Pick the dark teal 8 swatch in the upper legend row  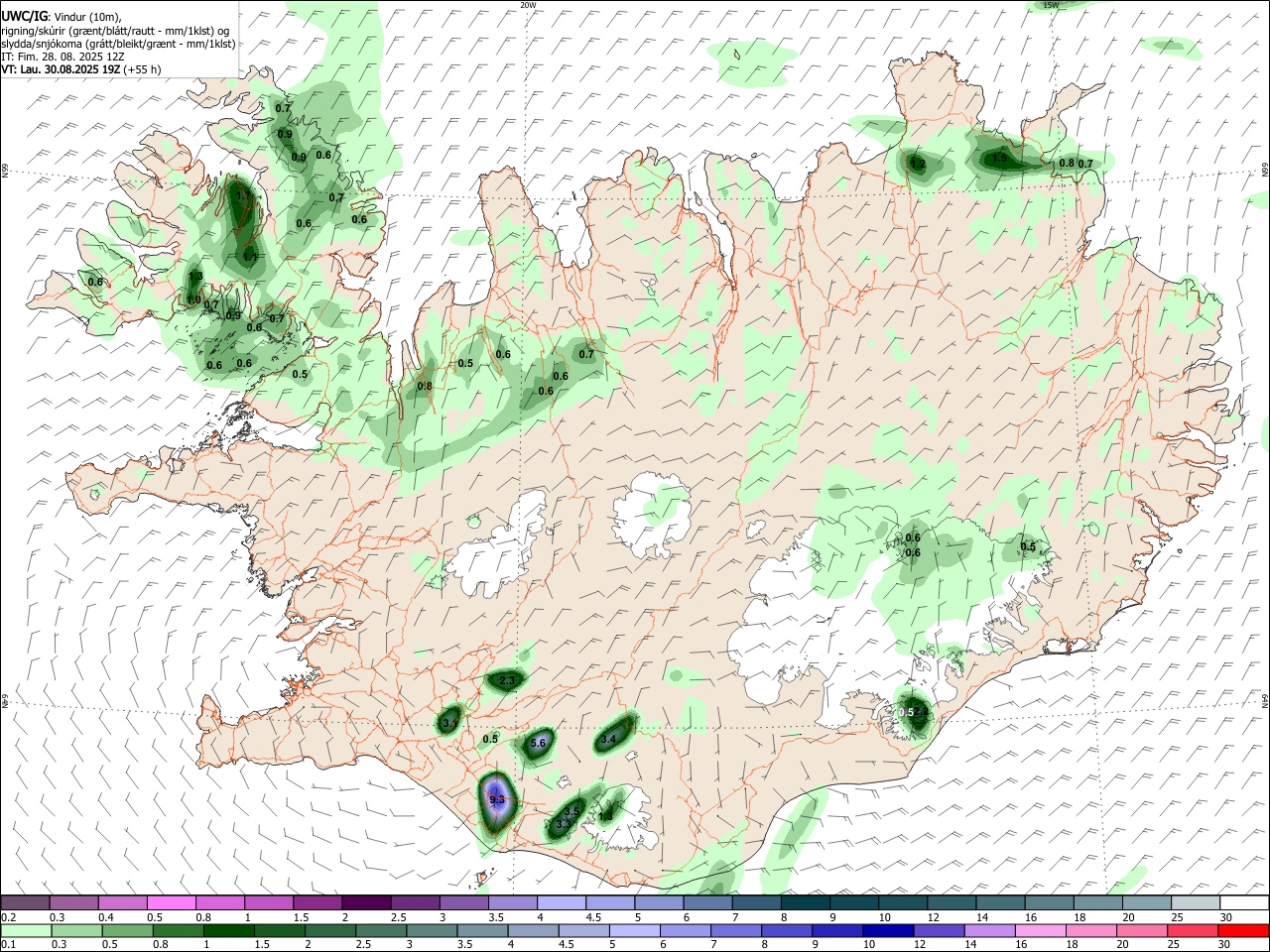tap(805, 902)
